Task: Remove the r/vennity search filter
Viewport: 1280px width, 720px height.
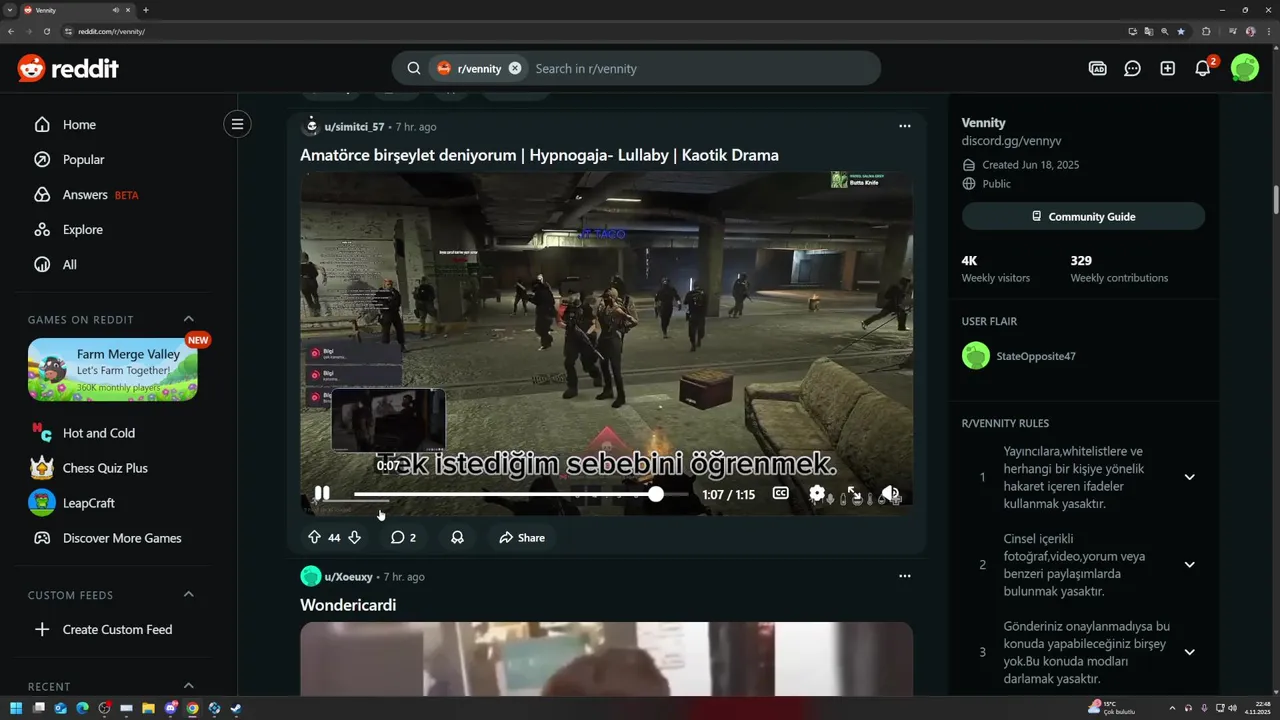Action: click(515, 68)
